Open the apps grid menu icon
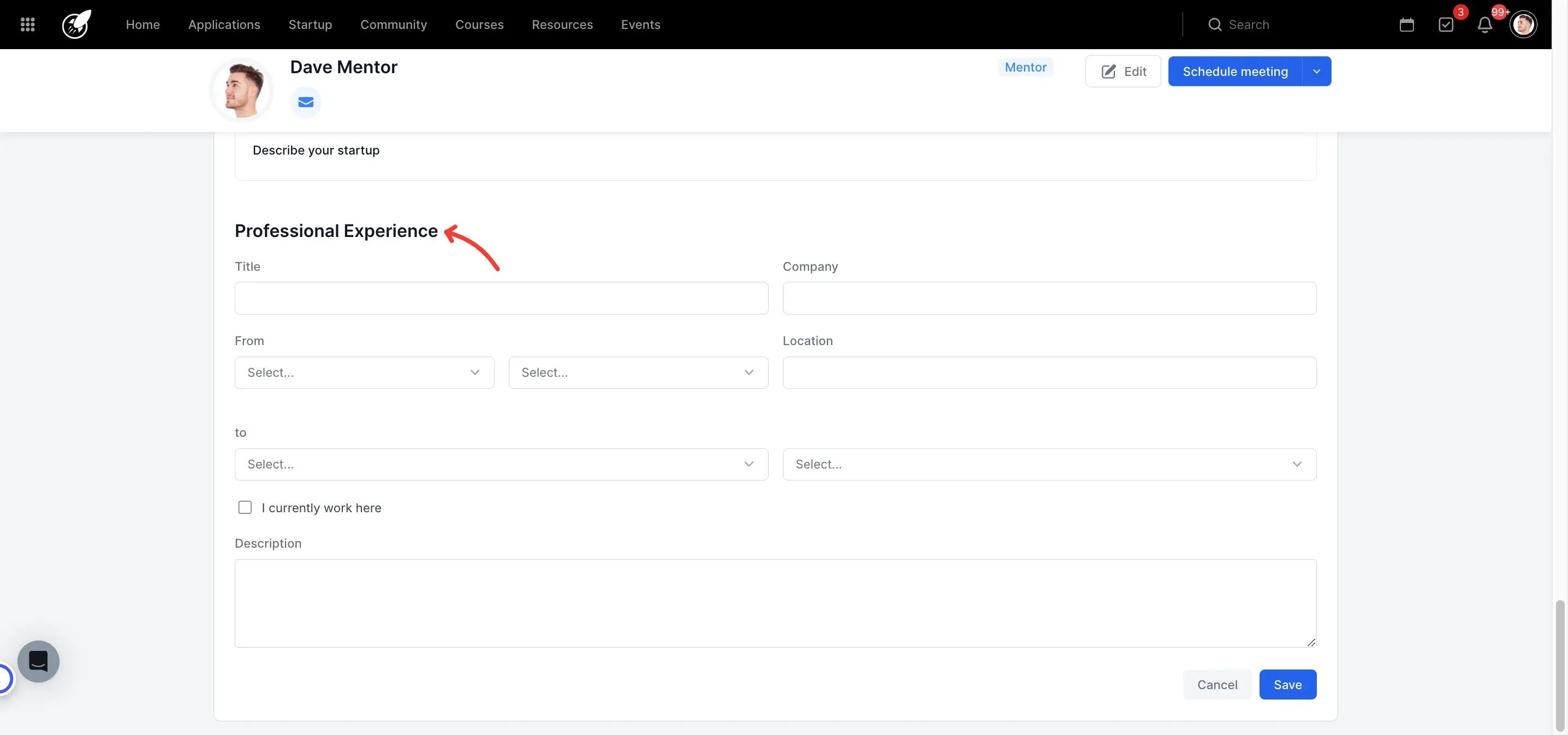This screenshot has height=735, width=1568. pos(27,25)
